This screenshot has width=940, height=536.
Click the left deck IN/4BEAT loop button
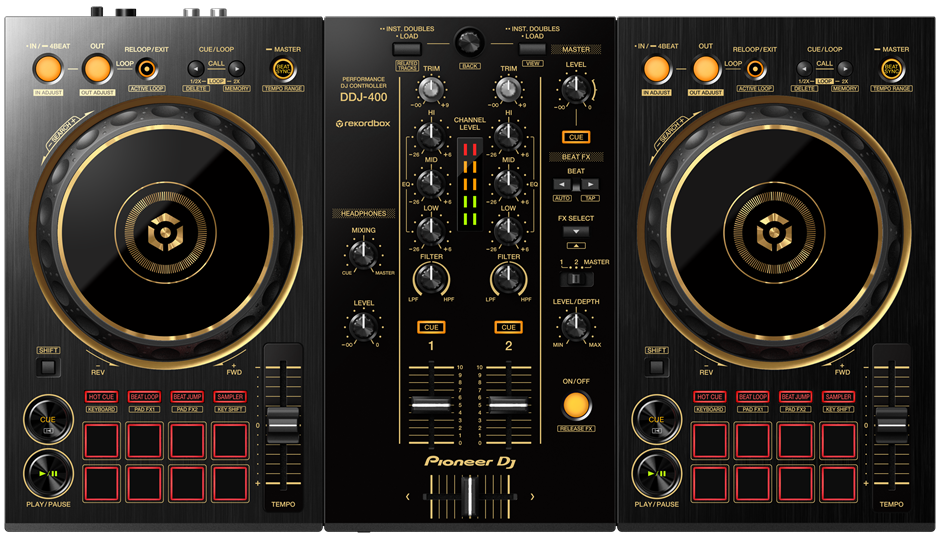coord(48,69)
